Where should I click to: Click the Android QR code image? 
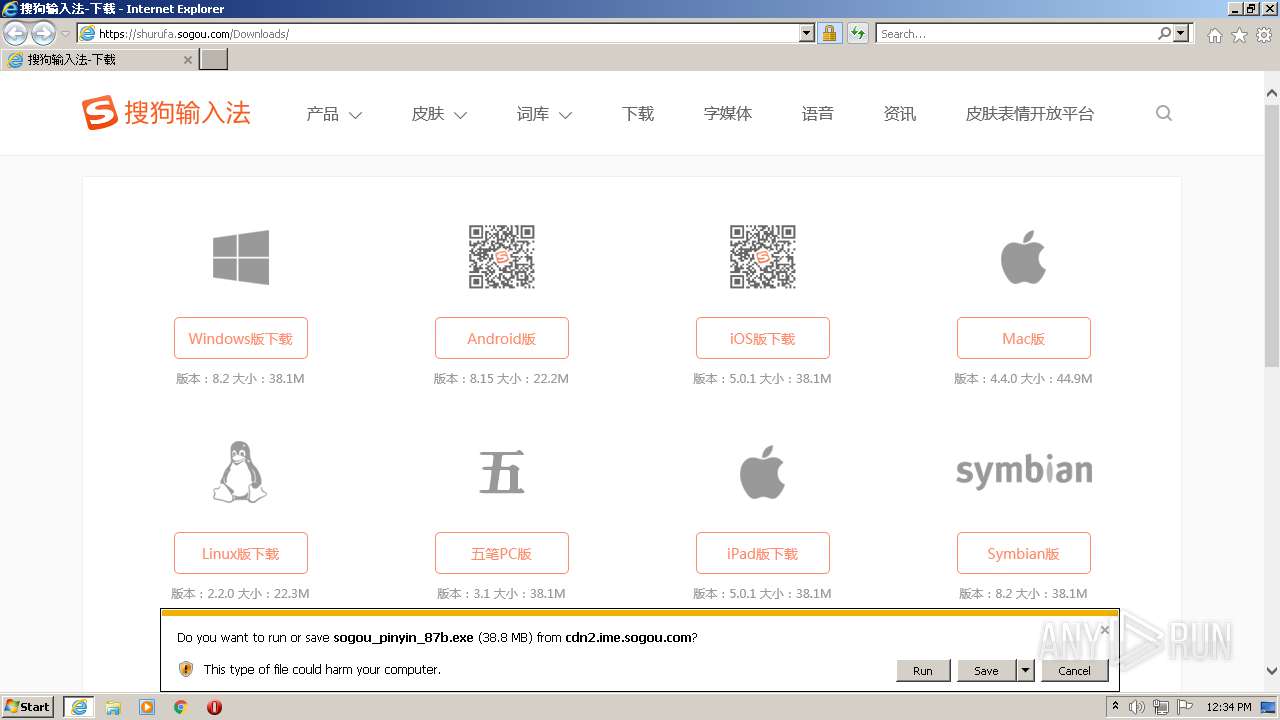(x=502, y=257)
